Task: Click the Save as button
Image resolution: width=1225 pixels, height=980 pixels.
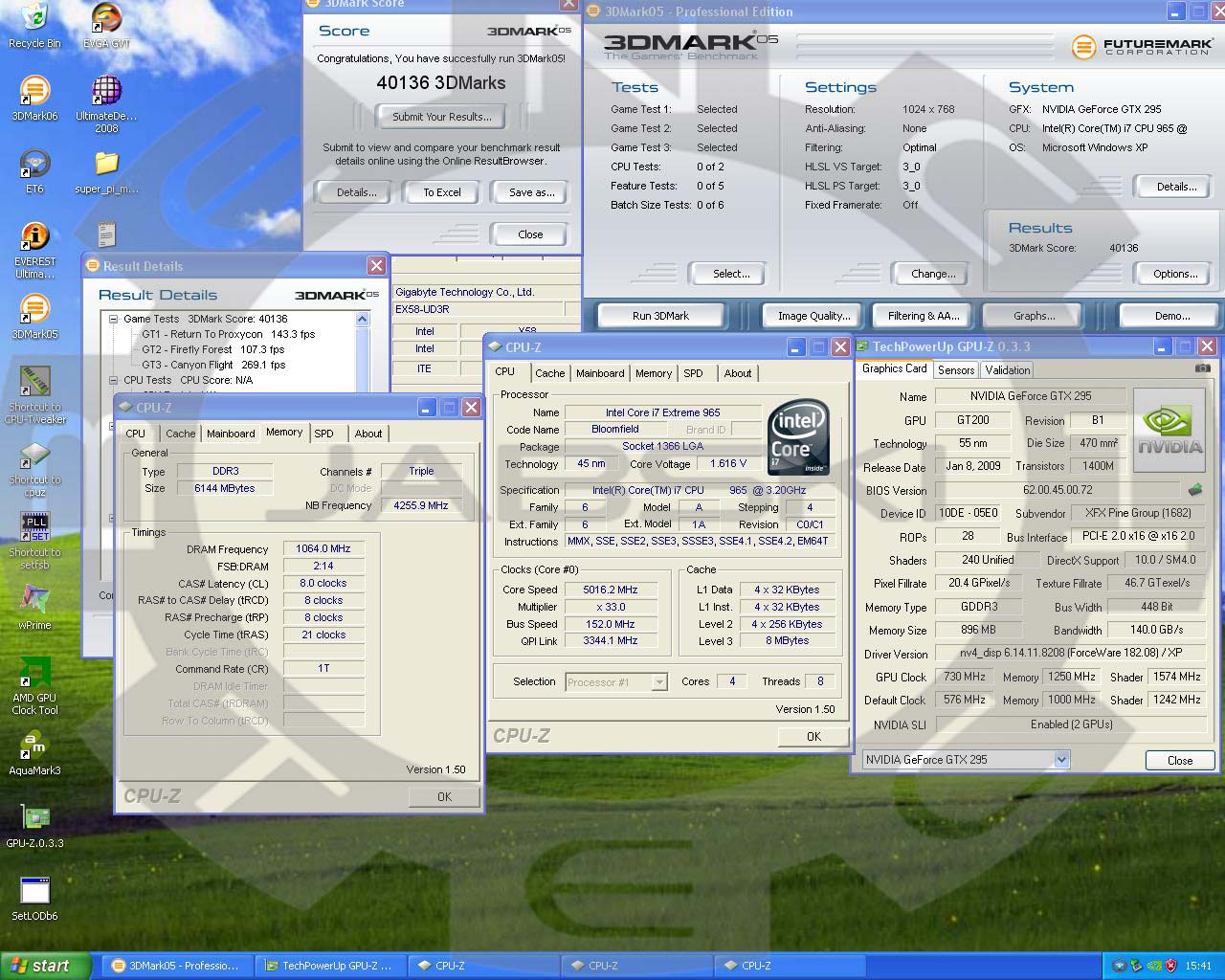Action: [x=531, y=192]
